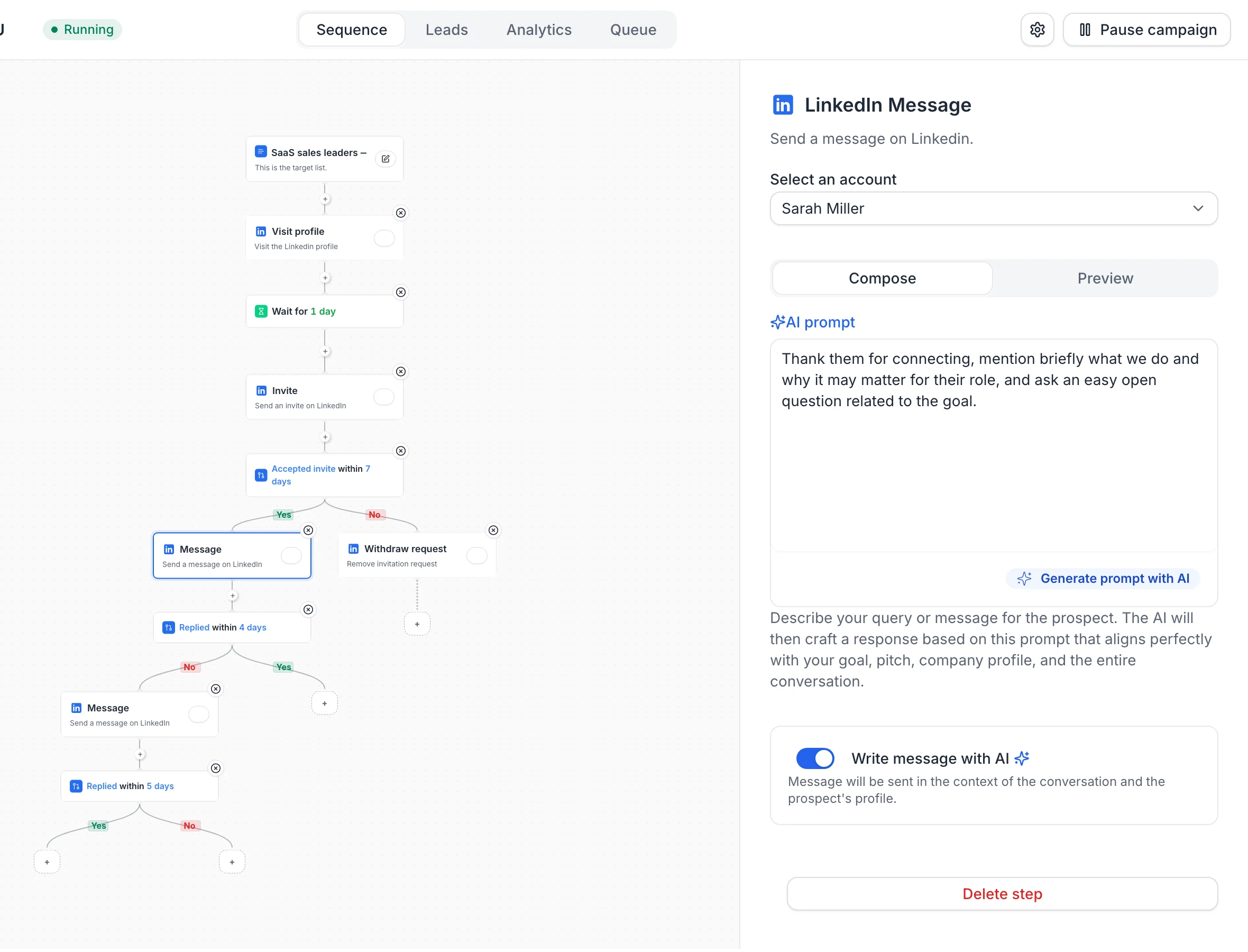Toggle the selected Message step switch
Image resolution: width=1248 pixels, height=952 pixels.
(291, 555)
